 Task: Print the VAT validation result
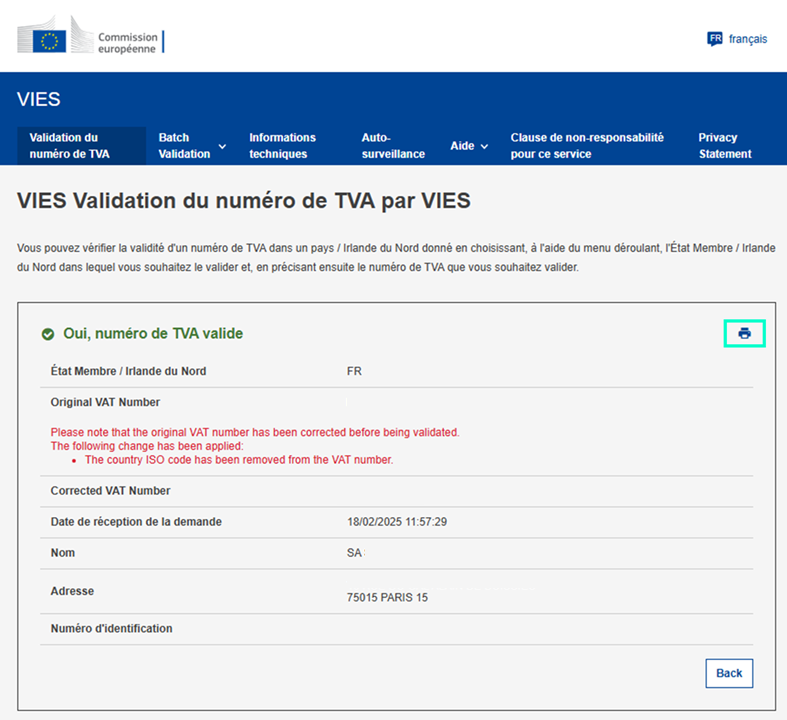[744, 334]
